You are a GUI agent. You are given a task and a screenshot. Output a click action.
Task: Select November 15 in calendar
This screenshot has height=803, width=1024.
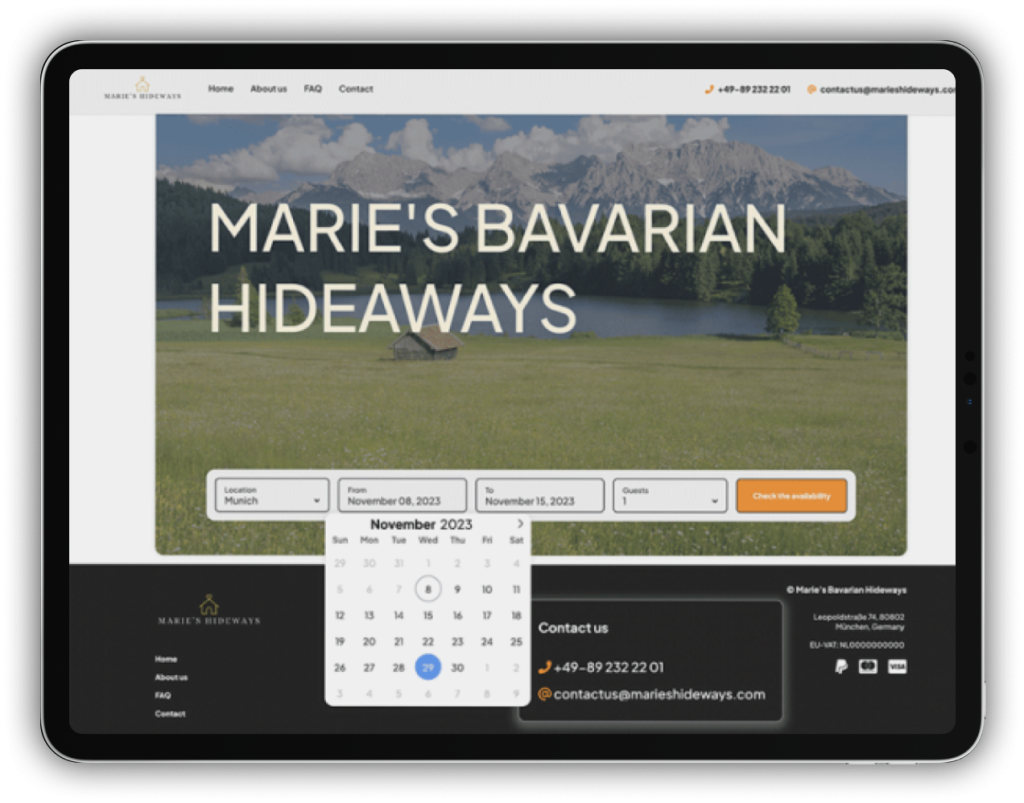pyautogui.click(x=428, y=615)
